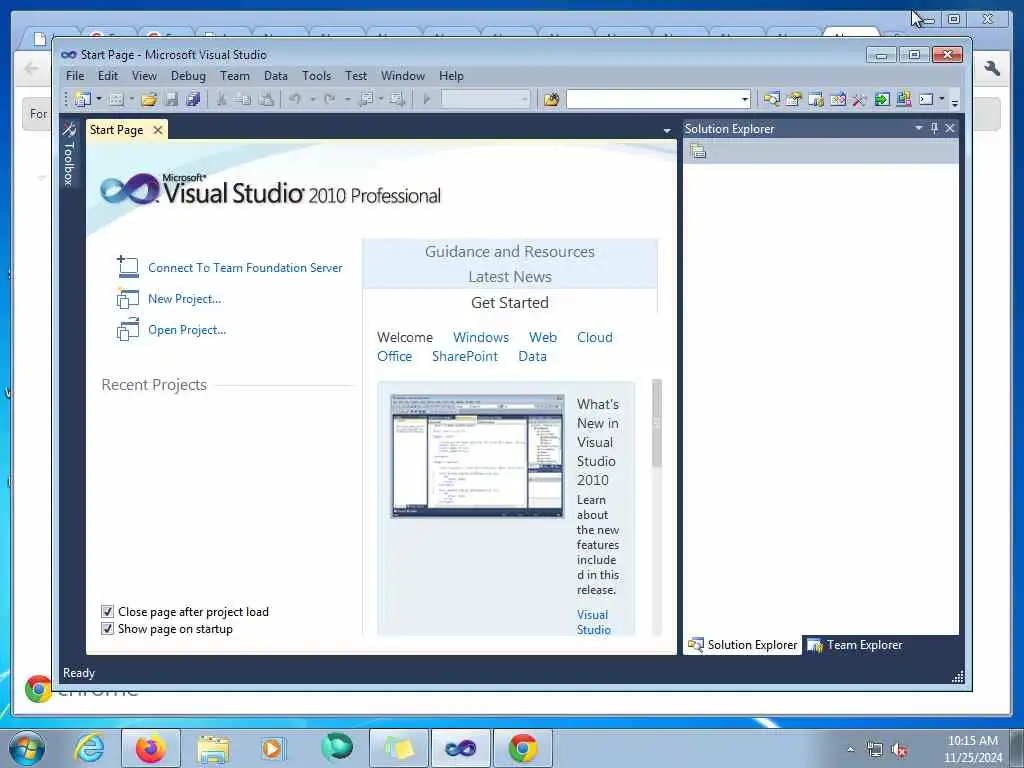Click the SharePoint link under Get Started
The height and width of the screenshot is (768, 1024).
[x=464, y=357]
